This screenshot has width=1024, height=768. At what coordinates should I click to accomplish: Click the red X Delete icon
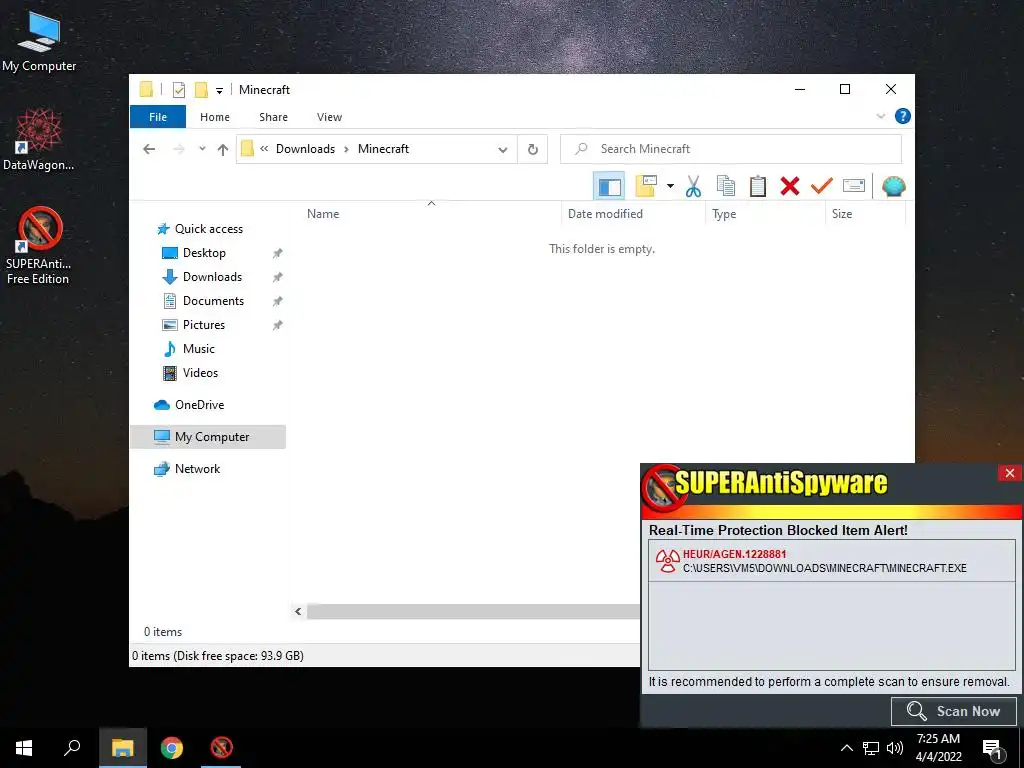click(x=790, y=186)
